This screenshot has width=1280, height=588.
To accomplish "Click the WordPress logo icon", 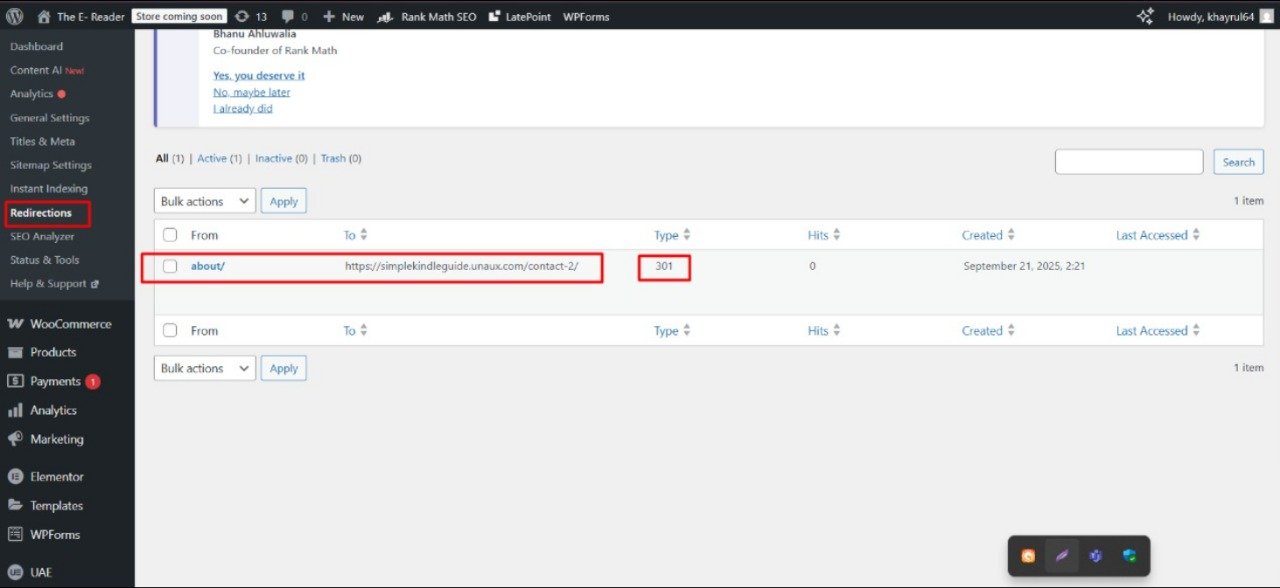I will (15, 16).
